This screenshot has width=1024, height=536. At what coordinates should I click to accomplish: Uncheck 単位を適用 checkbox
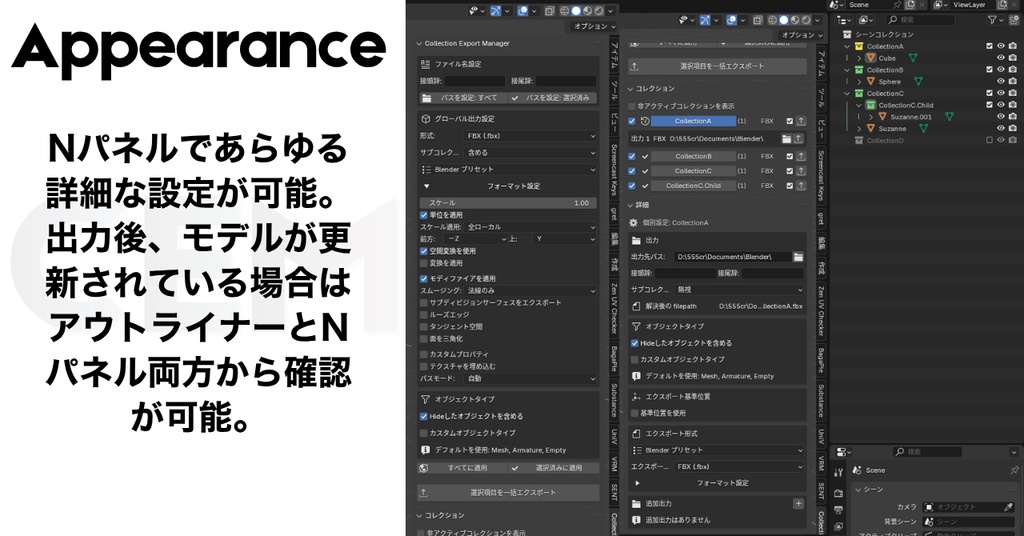(424, 215)
